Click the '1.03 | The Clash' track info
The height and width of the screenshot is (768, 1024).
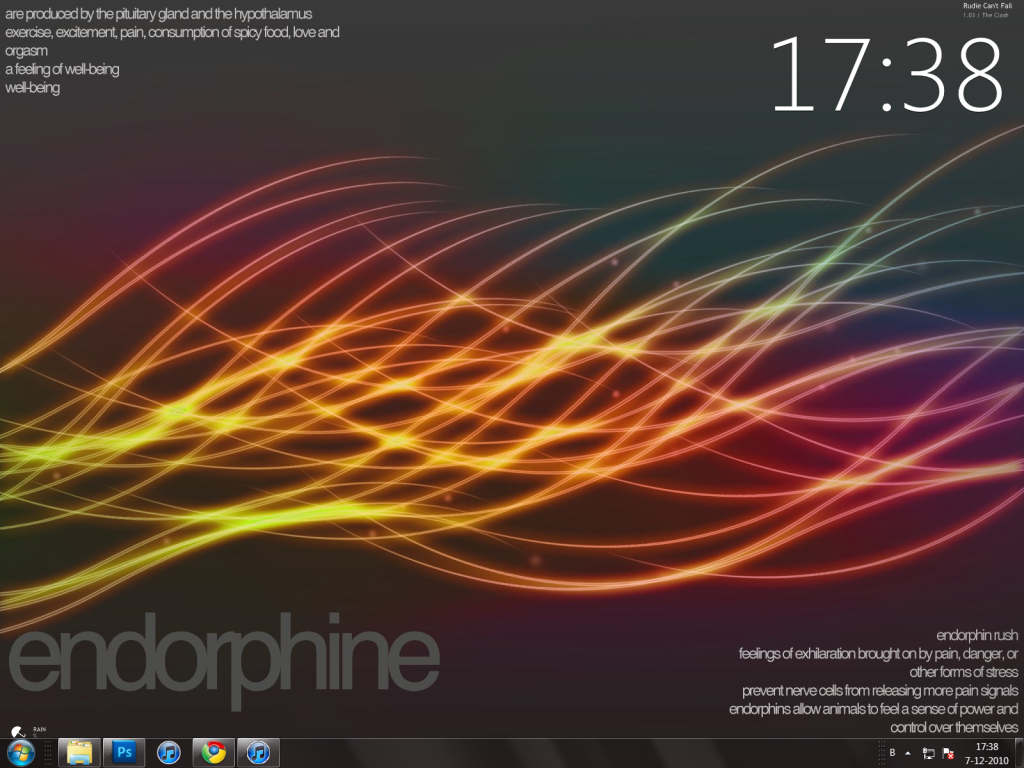coord(985,15)
